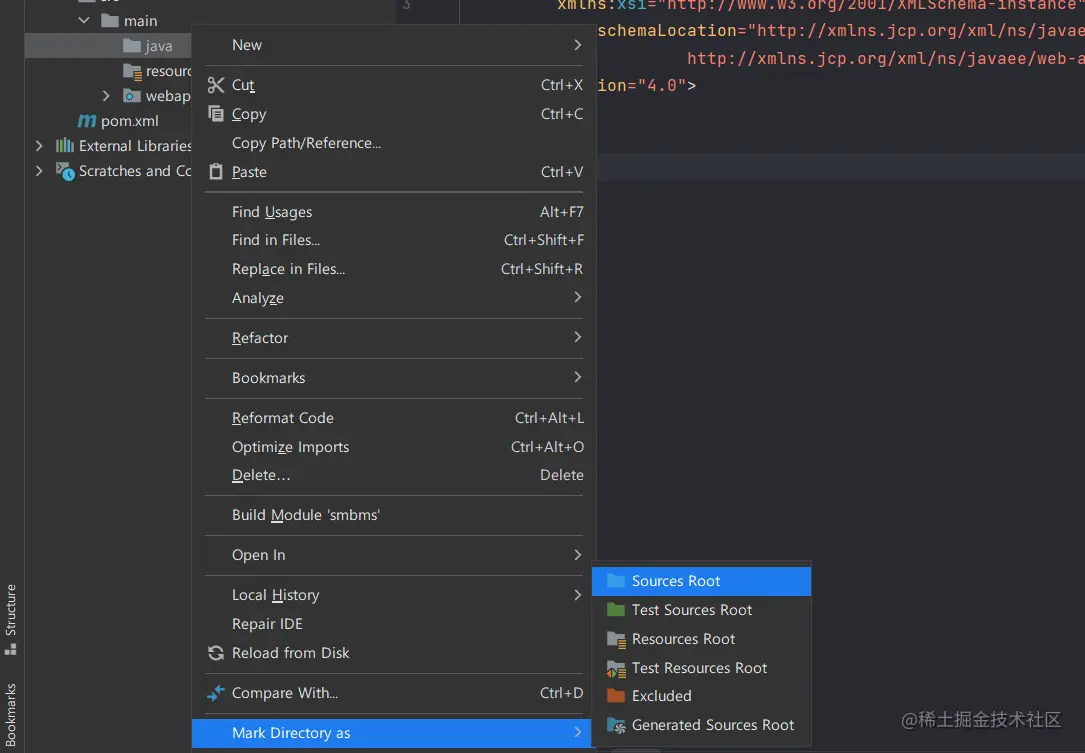Mark directory as Excluded
This screenshot has width=1085, height=753.
tap(701, 696)
